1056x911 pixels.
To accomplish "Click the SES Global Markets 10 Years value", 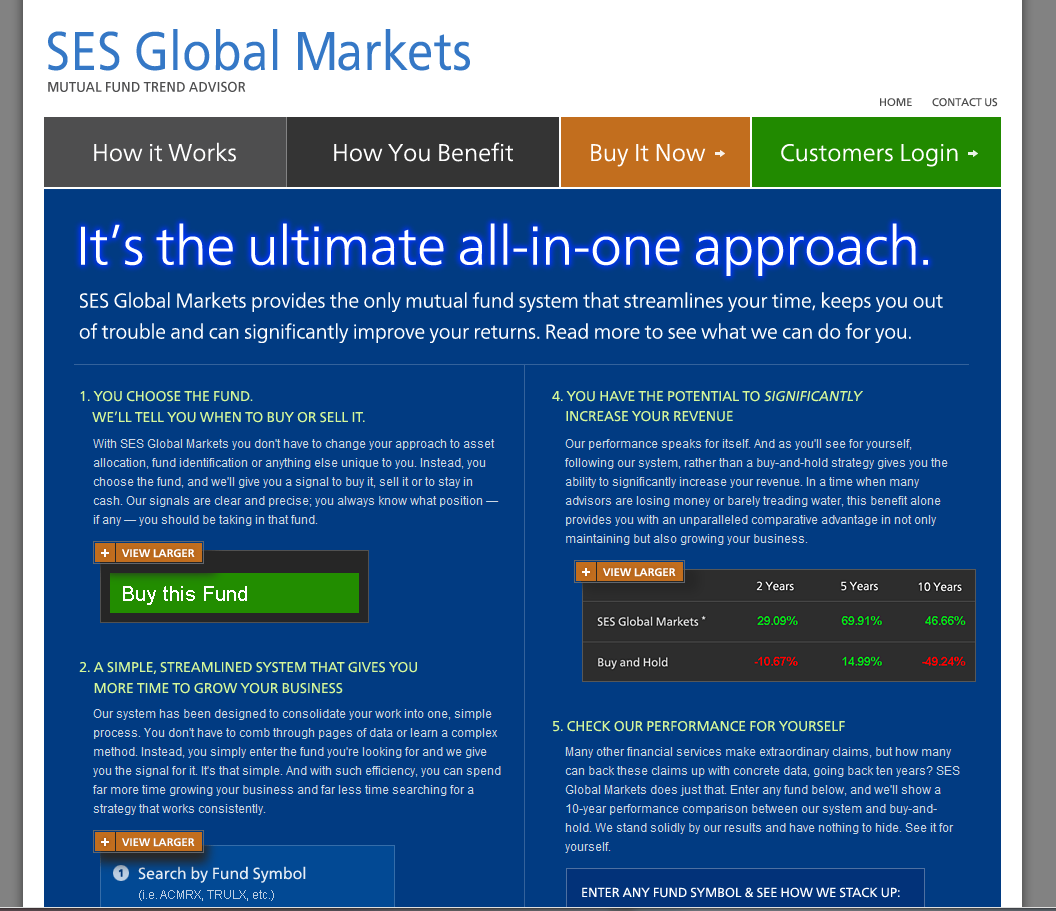I will click(x=944, y=621).
